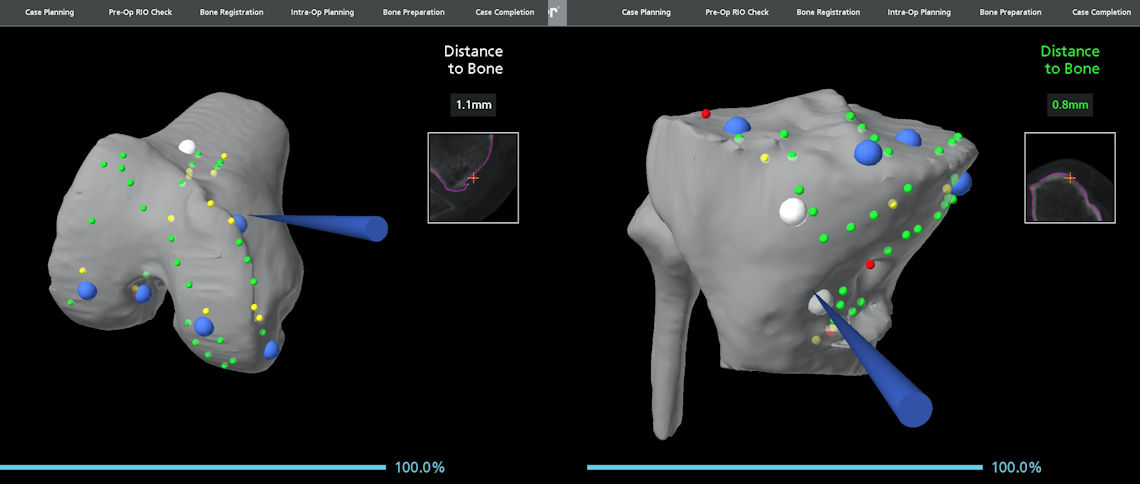Open Case Planning tab in the femur view

click(49, 13)
